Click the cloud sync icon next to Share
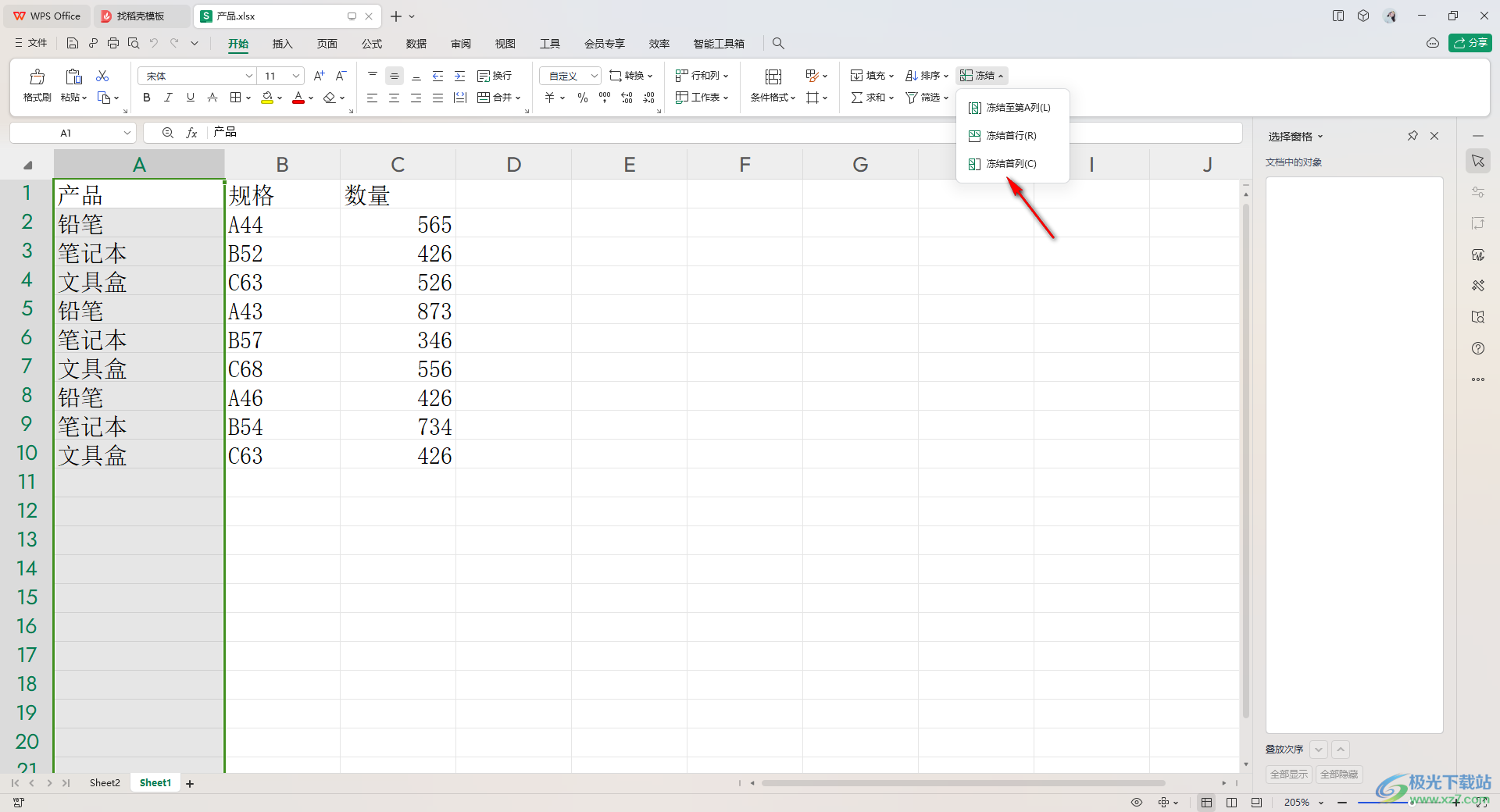 pos(1433,43)
